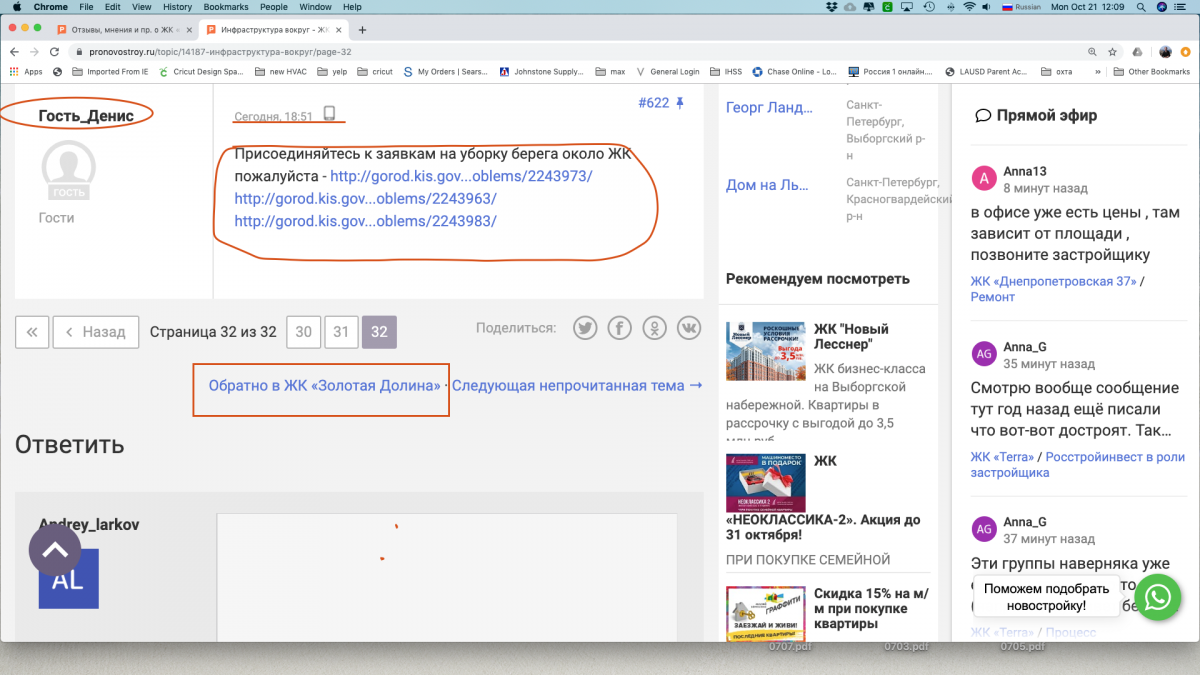Open the History menu
The height and width of the screenshot is (675, 1200).
(177, 7)
